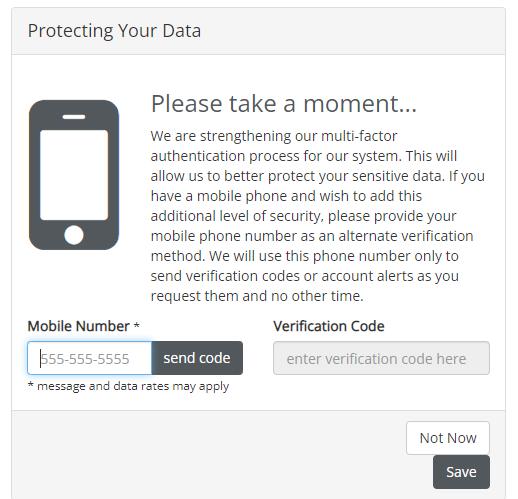
Task: Click the Protecting Your Data title
Action: [114, 31]
